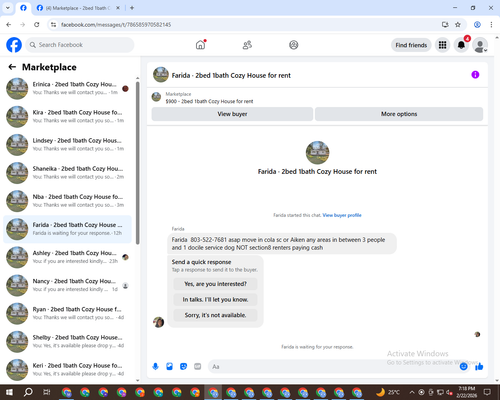Click Find friends button
500x400 pixels.
(411, 45)
